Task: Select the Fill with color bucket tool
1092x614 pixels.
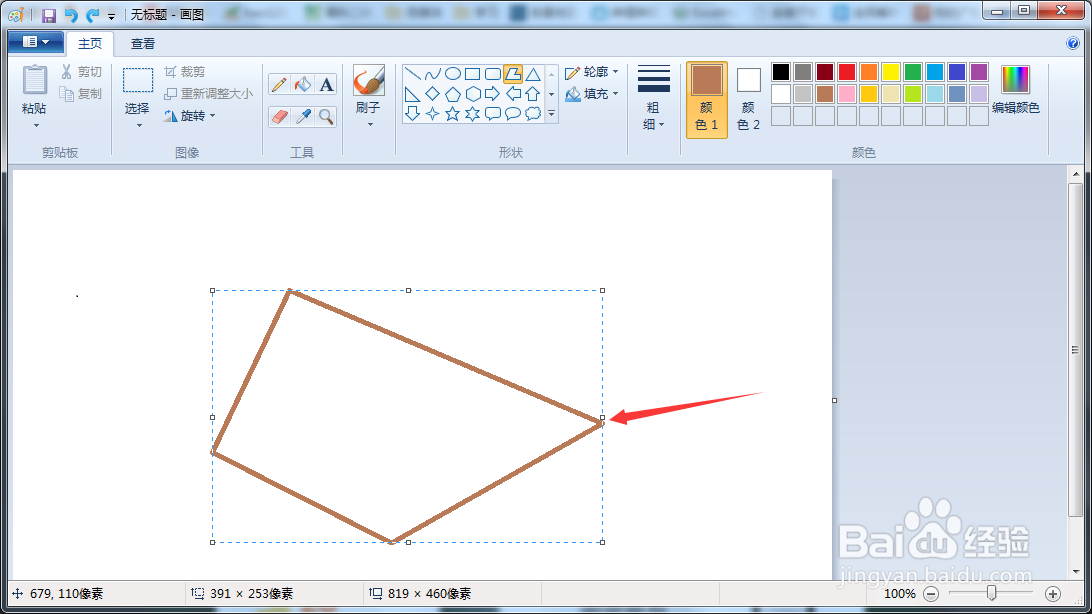Action: [302, 84]
